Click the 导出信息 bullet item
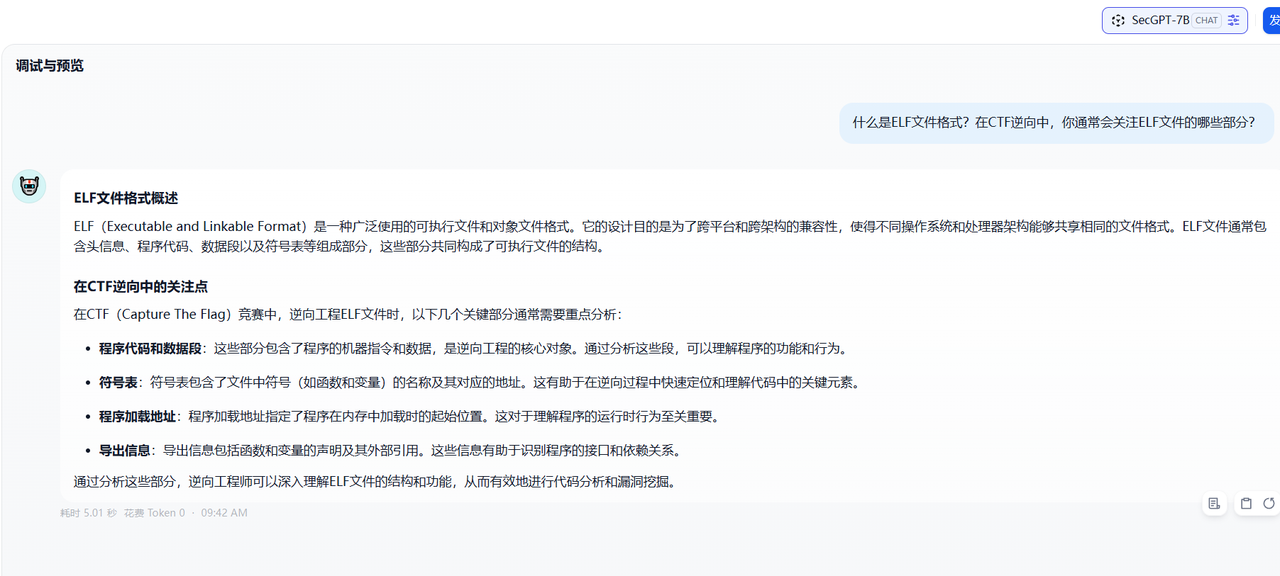The height and width of the screenshot is (576, 1280). point(124,450)
